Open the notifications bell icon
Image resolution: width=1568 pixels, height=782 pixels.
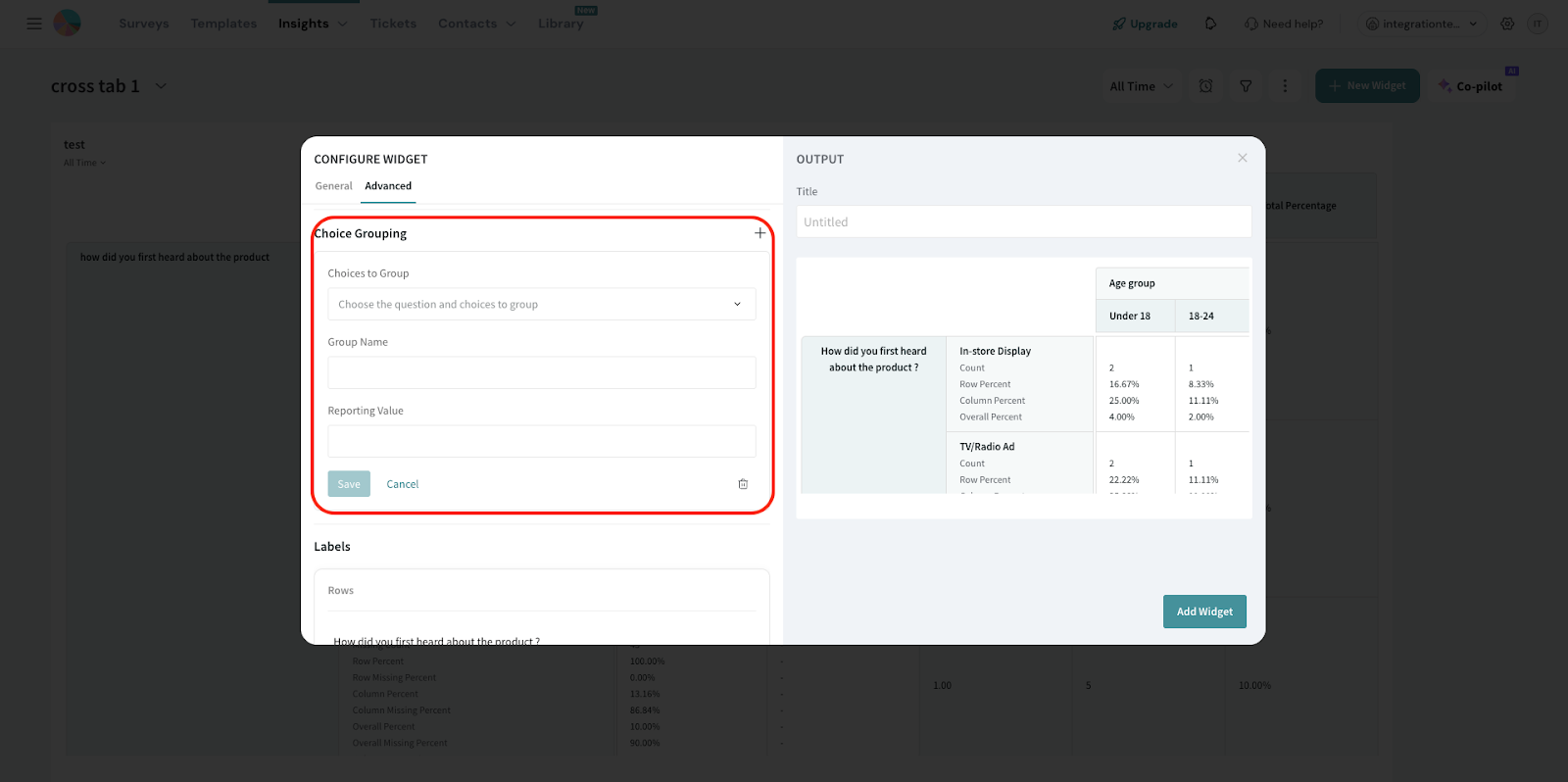[1210, 24]
